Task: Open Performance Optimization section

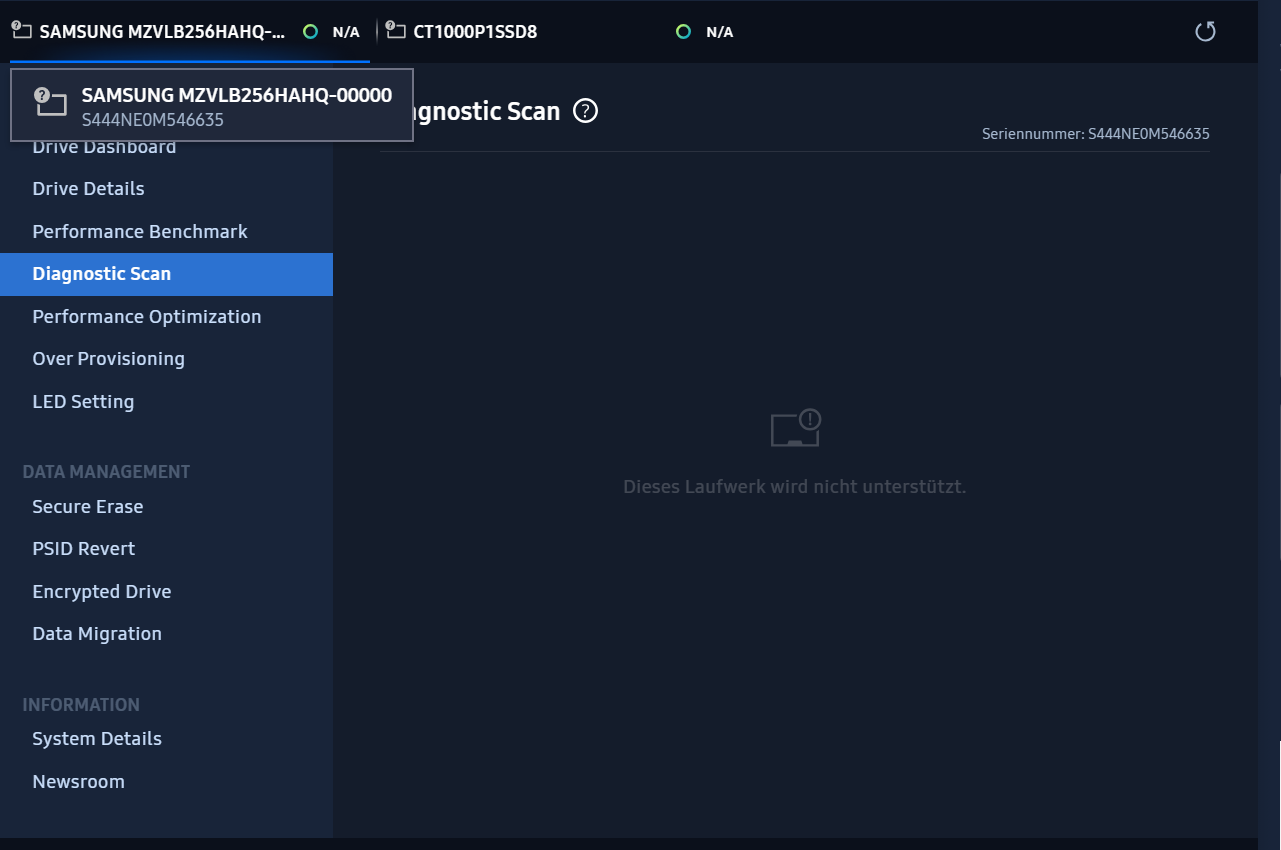Action: [x=166, y=317]
